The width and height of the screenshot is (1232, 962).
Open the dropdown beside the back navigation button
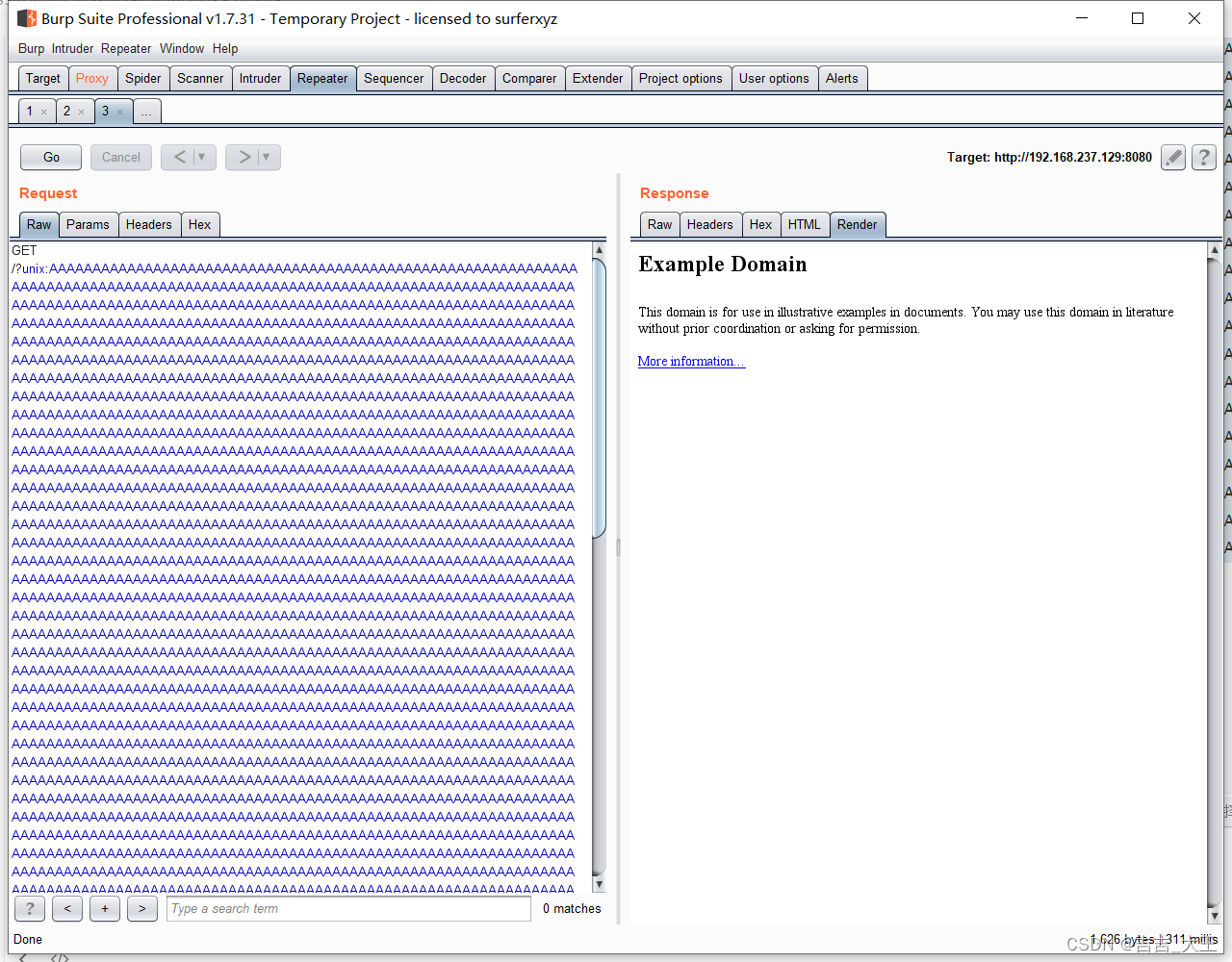(201, 157)
